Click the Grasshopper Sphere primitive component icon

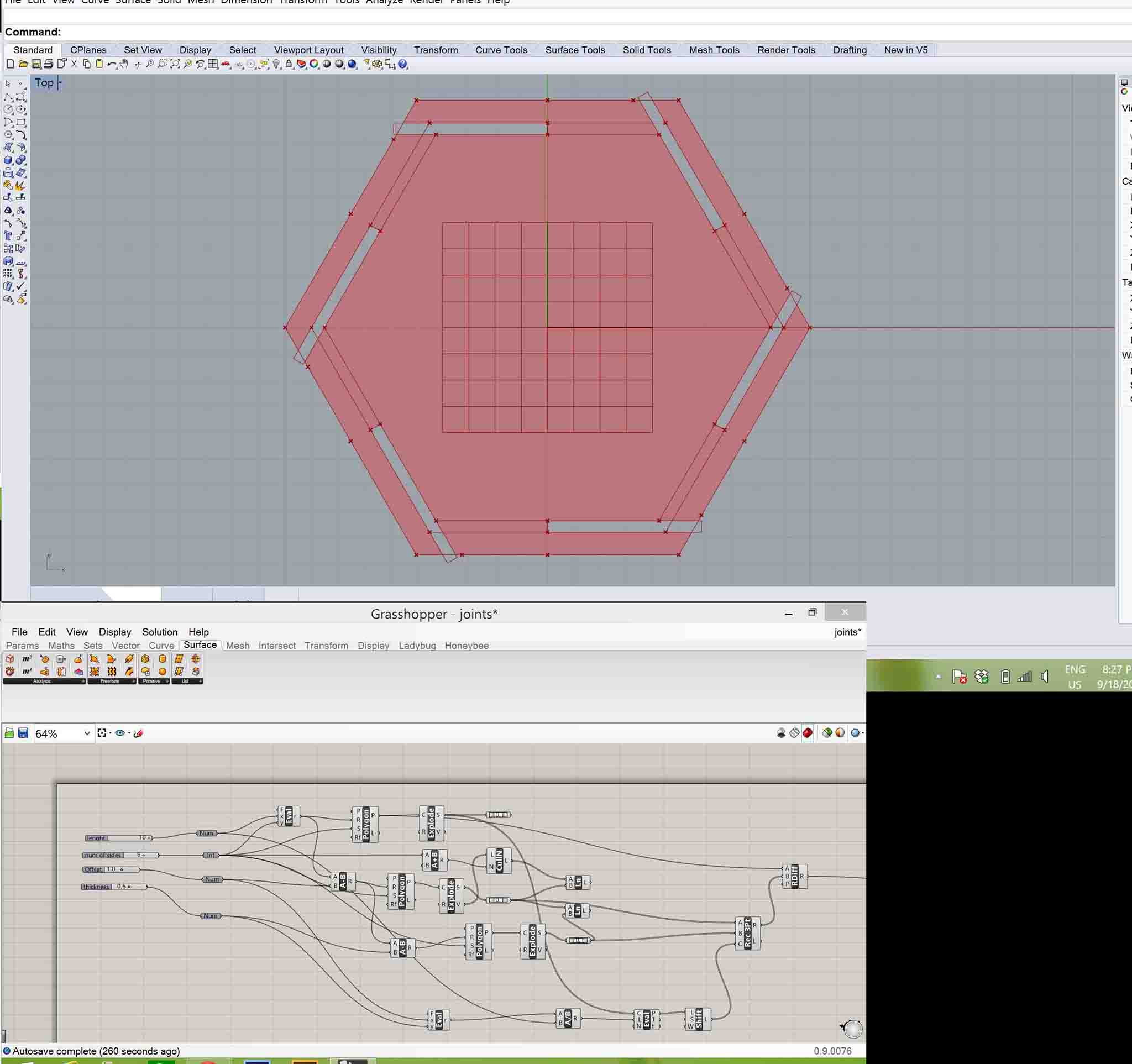click(x=163, y=671)
